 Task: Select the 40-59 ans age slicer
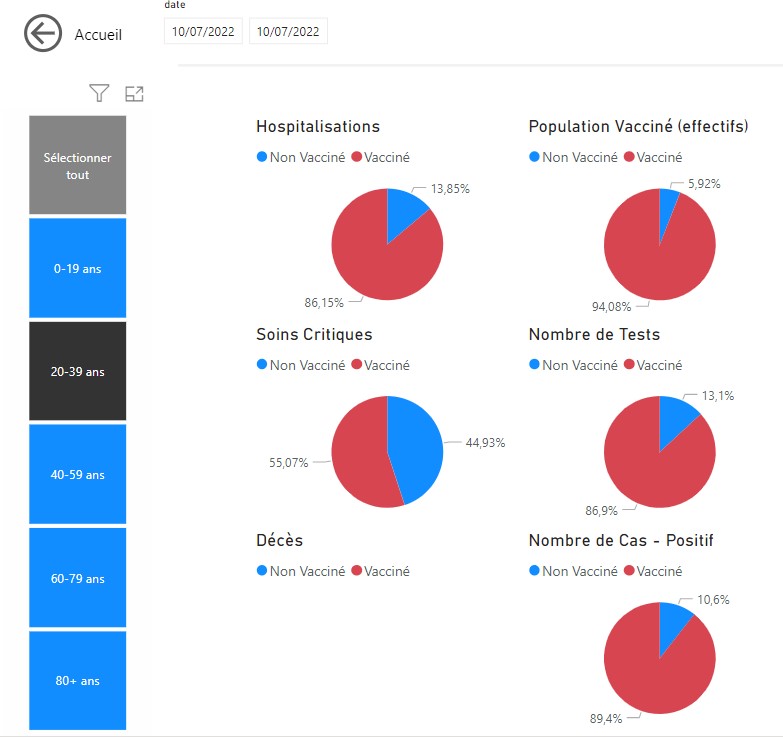click(x=78, y=474)
